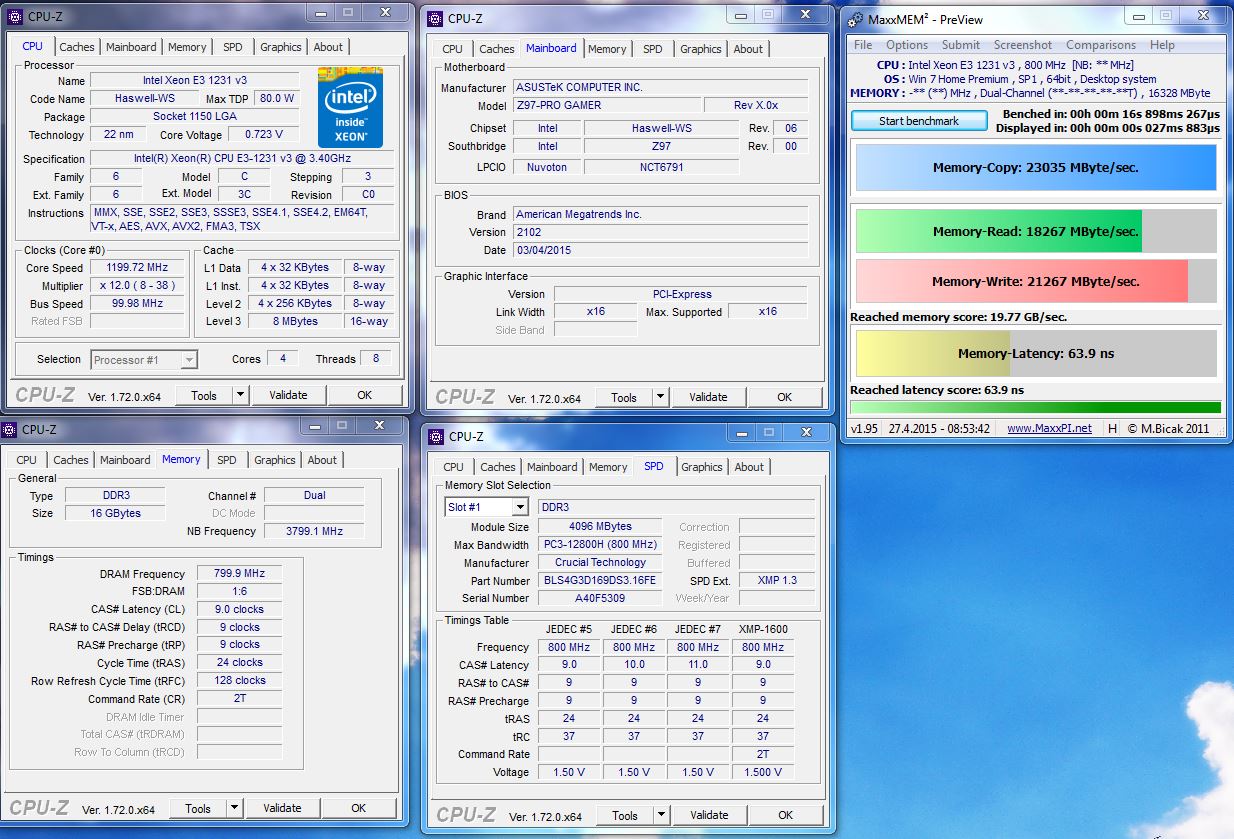
Task: Open the Submit menu in MaxxMEM
Action: 960,45
